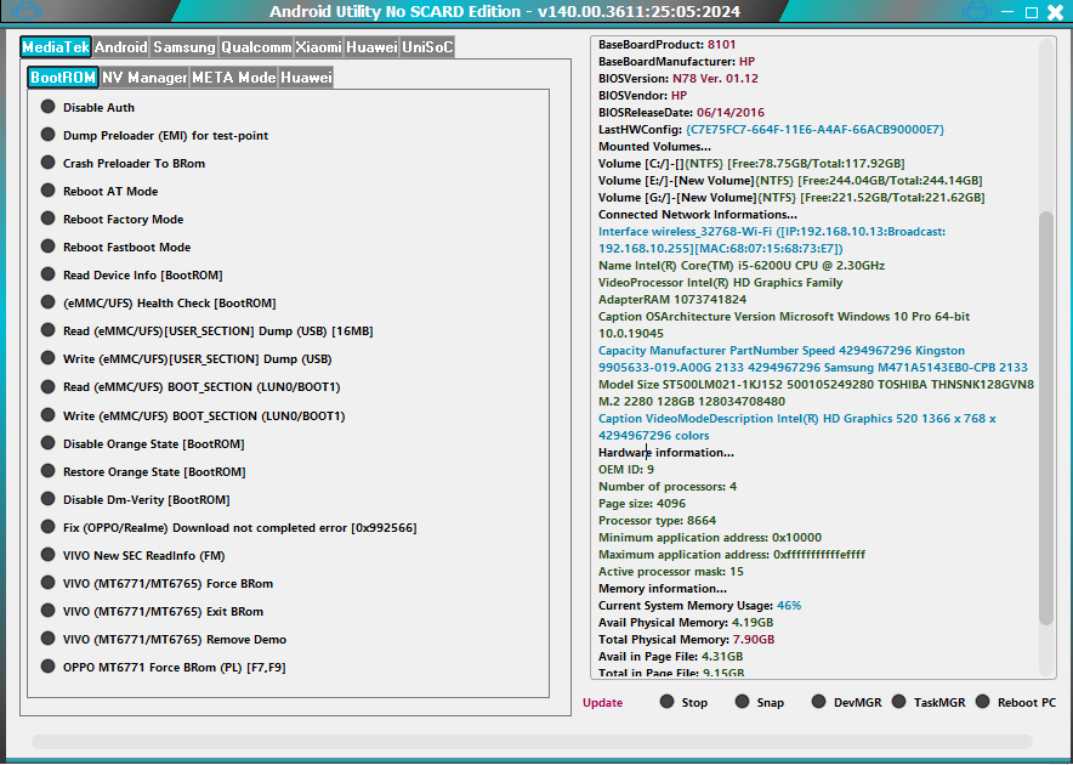Image resolution: width=1073 pixels, height=765 pixels.
Task: Click the Stop icon
Action: [x=668, y=703]
